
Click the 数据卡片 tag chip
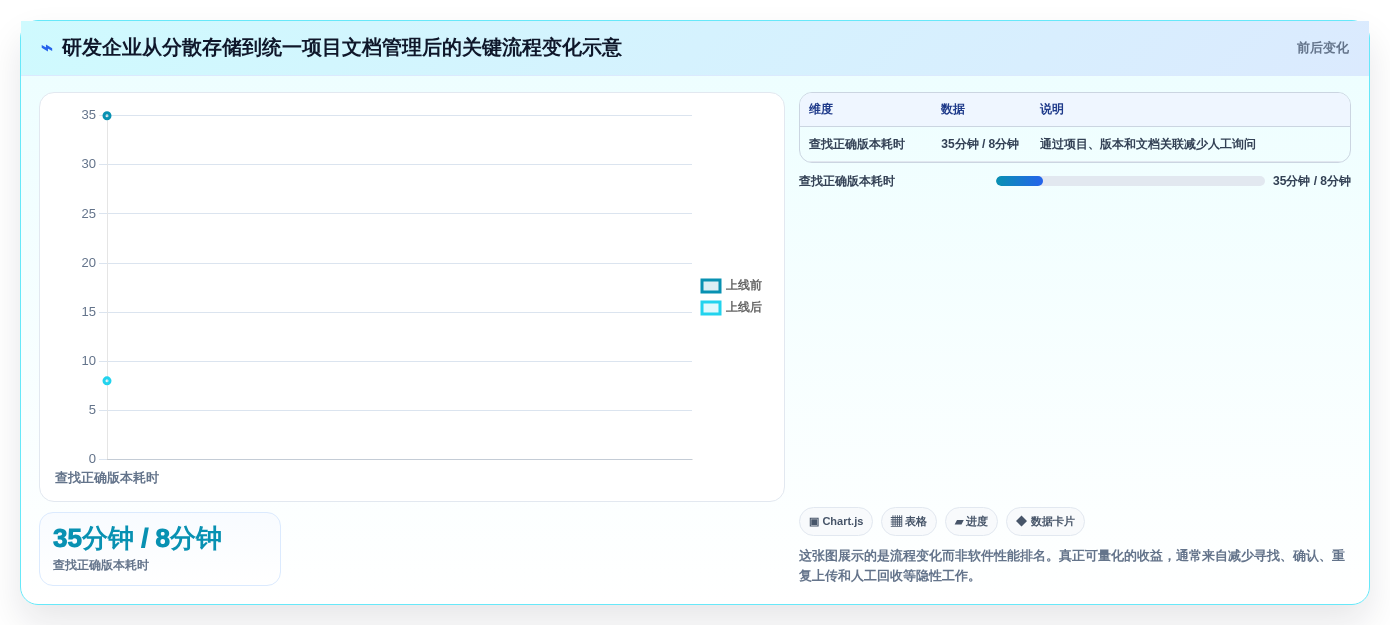click(x=1045, y=522)
